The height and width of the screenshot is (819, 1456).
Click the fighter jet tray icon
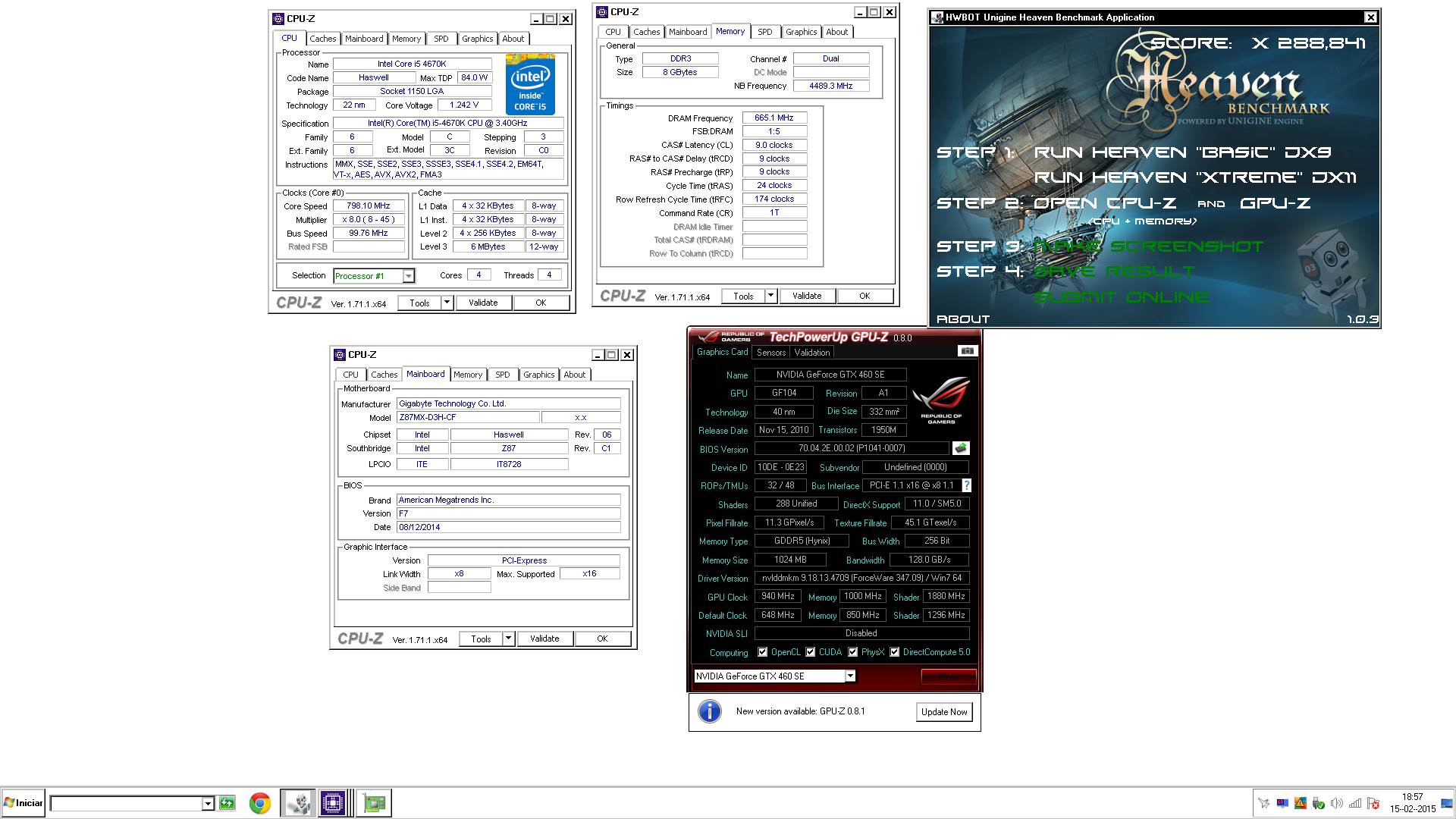tap(1263, 803)
